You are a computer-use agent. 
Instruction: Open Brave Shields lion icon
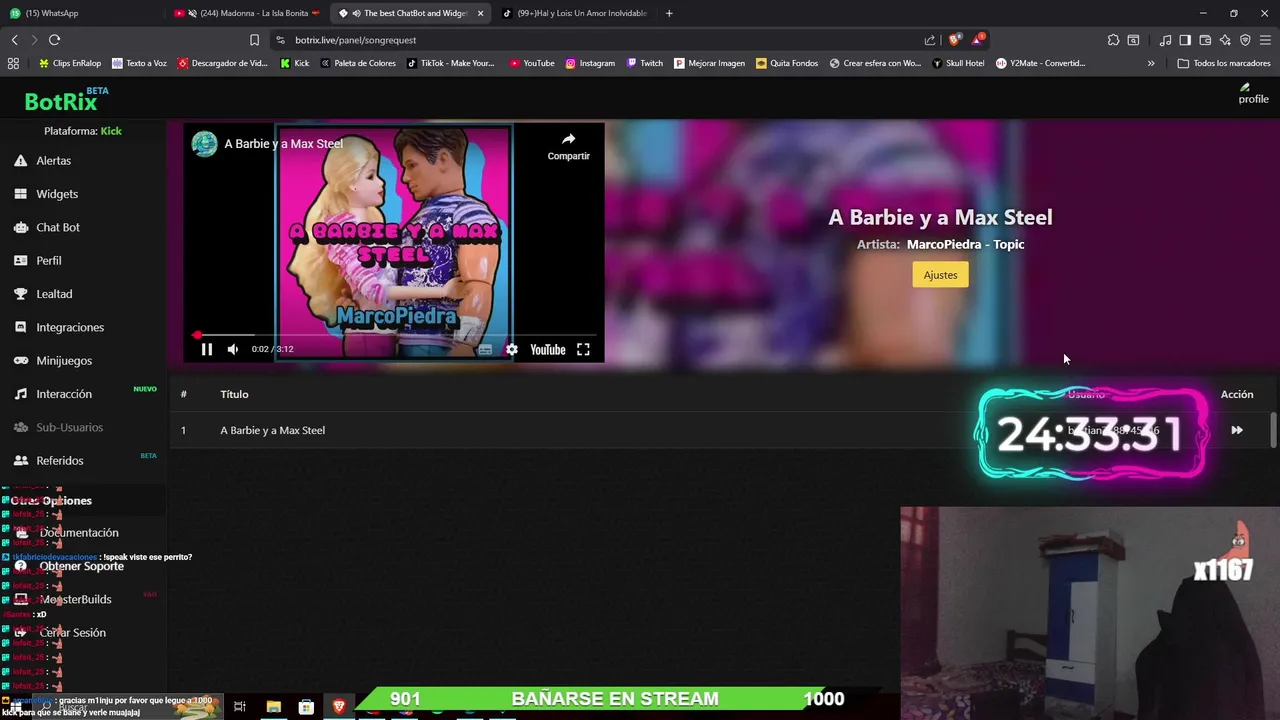pyautogui.click(x=955, y=40)
